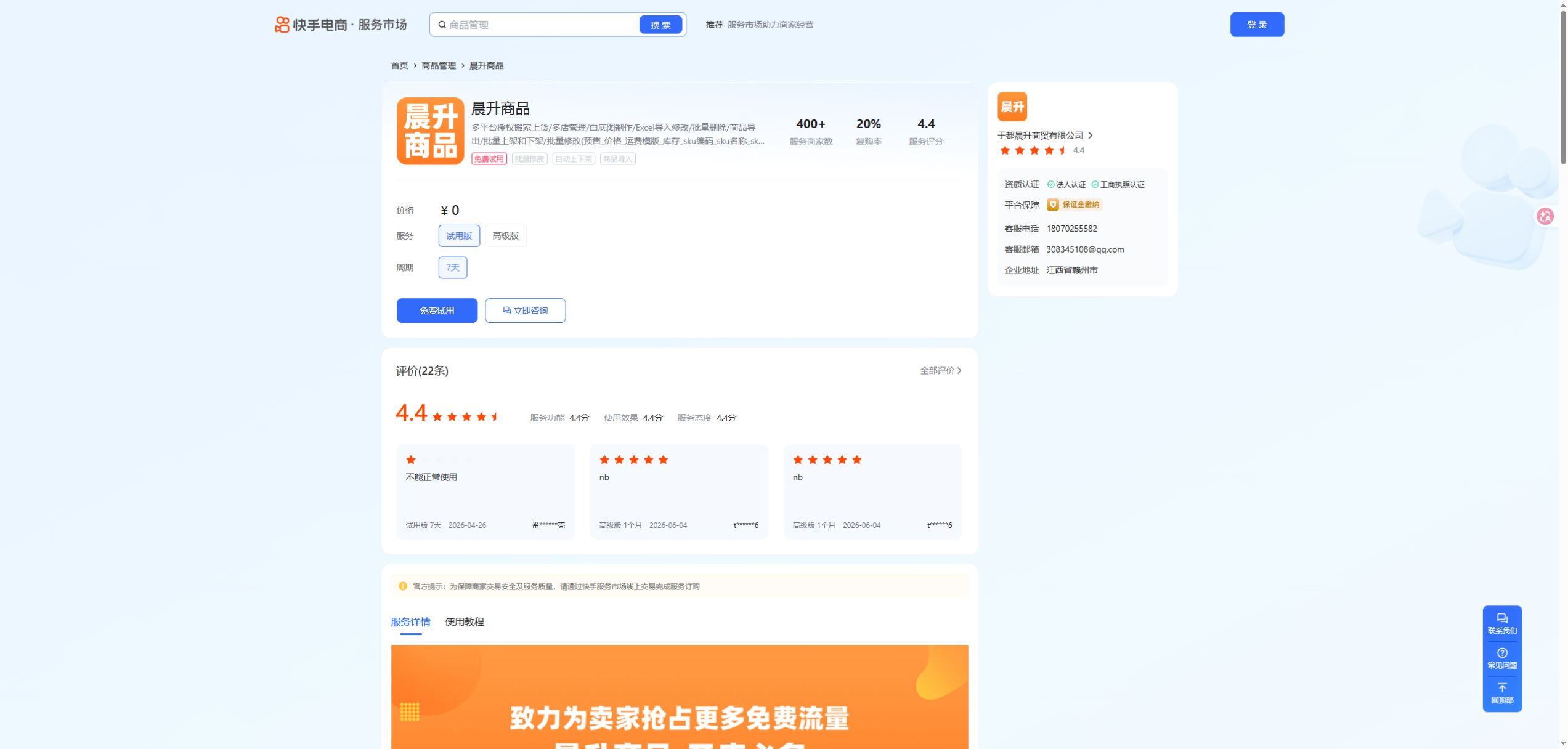Click the search magnifier icon

click(442, 25)
